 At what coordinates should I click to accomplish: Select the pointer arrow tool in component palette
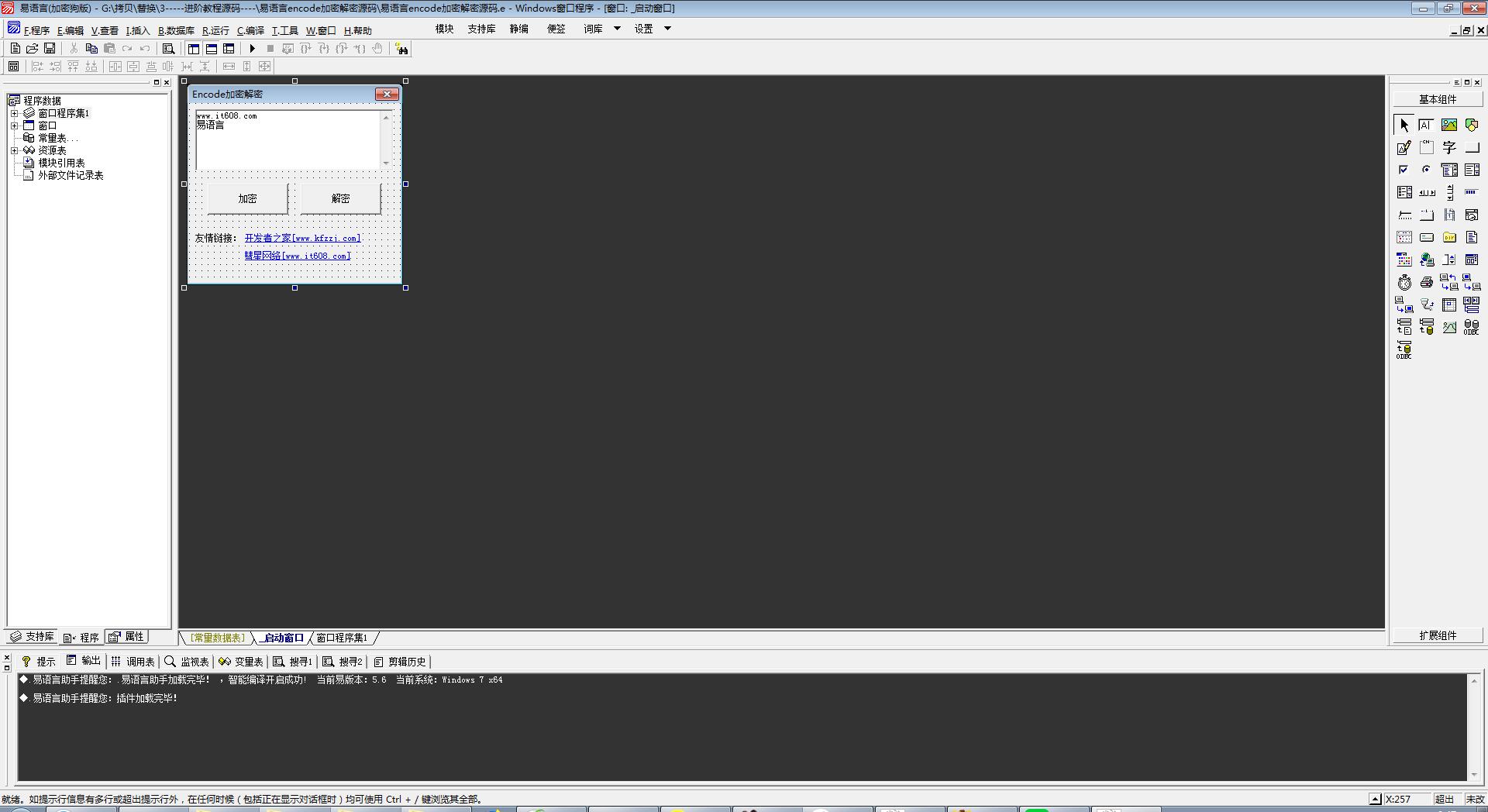pos(1404,125)
